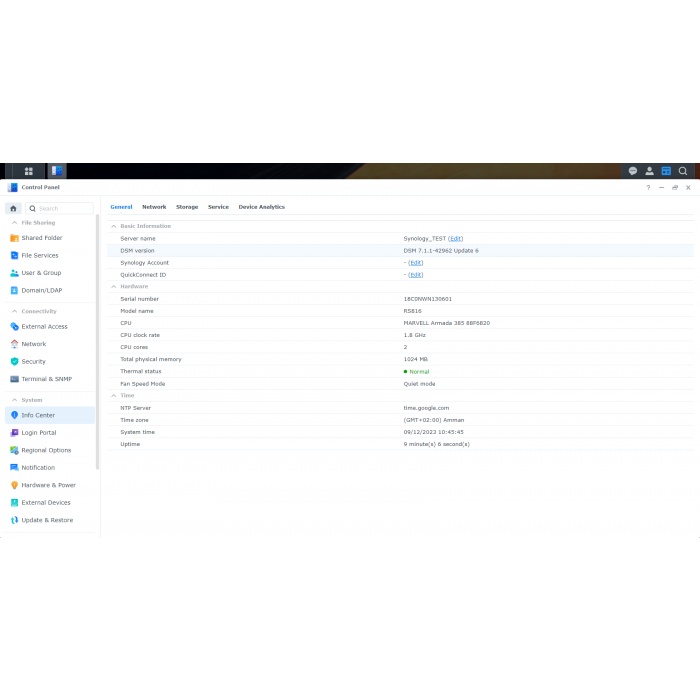700x700 pixels.
Task: Open Shared Folder settings
Action: 41,238
